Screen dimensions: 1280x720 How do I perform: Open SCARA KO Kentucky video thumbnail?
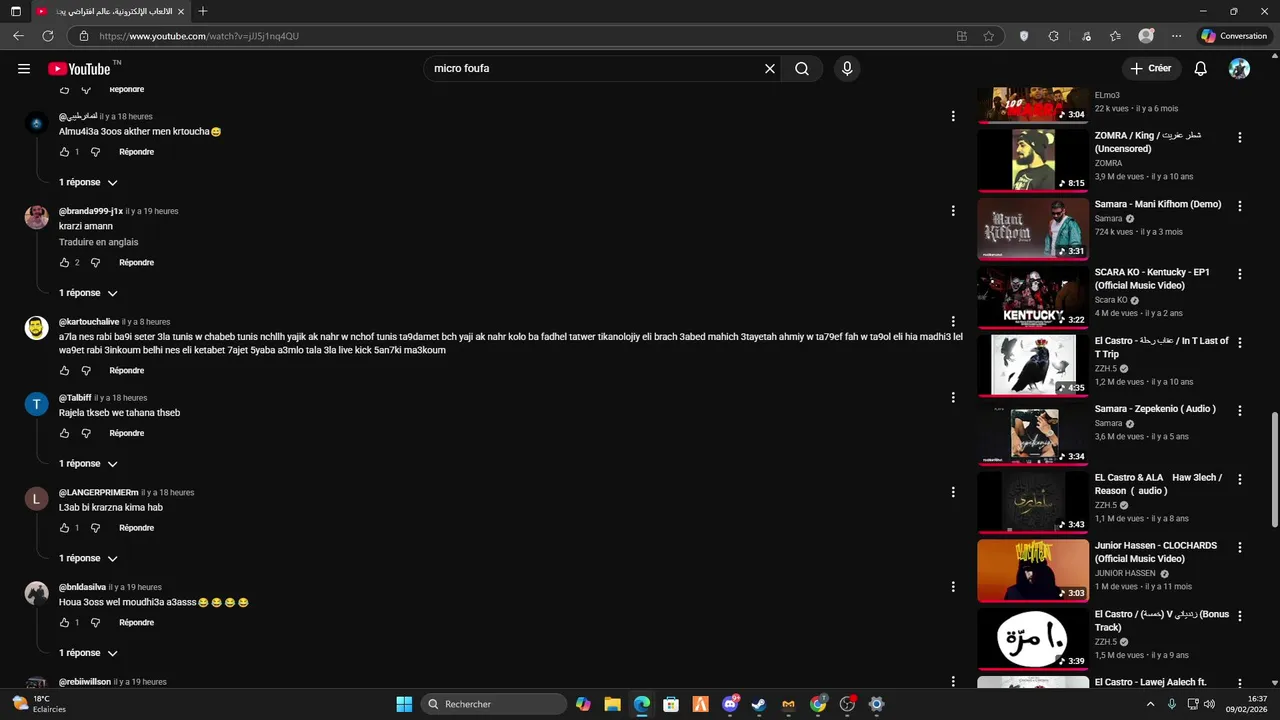coord(1033,296)
